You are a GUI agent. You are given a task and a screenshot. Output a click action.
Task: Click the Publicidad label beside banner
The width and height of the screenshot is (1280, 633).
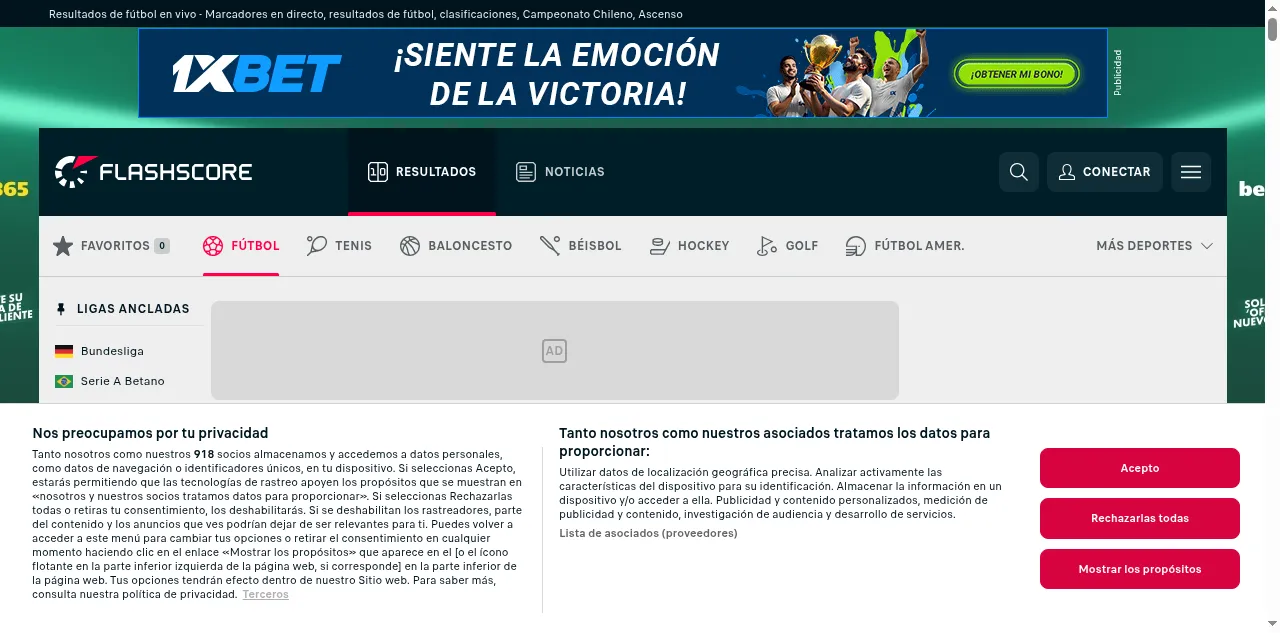pyautogui.click(x=1118, y=73)
